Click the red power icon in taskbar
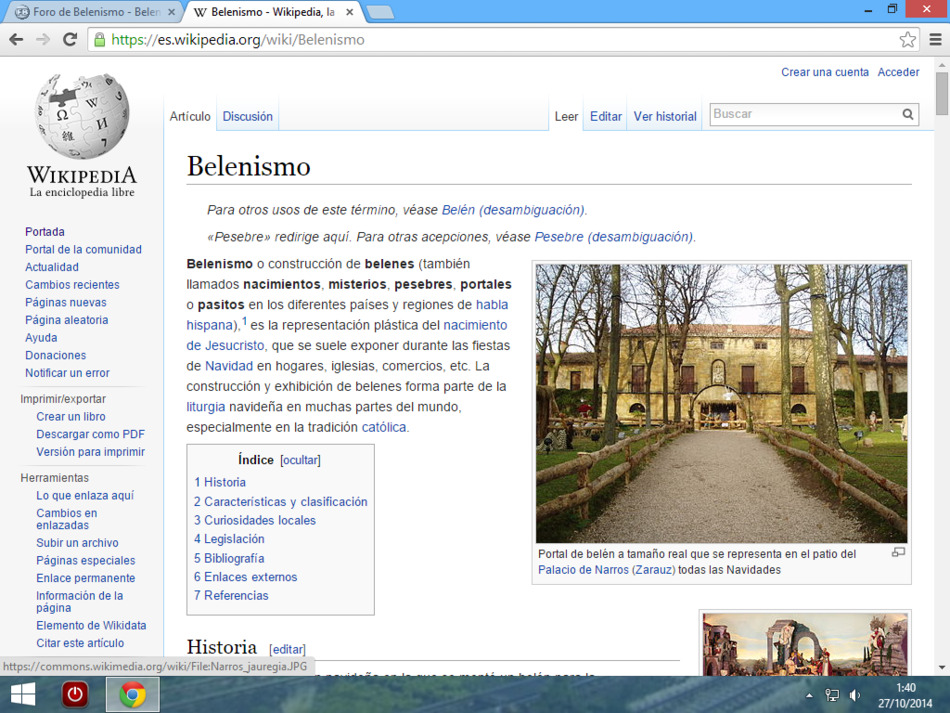Viewport: 950px width, 713px height. coord(75,694)
